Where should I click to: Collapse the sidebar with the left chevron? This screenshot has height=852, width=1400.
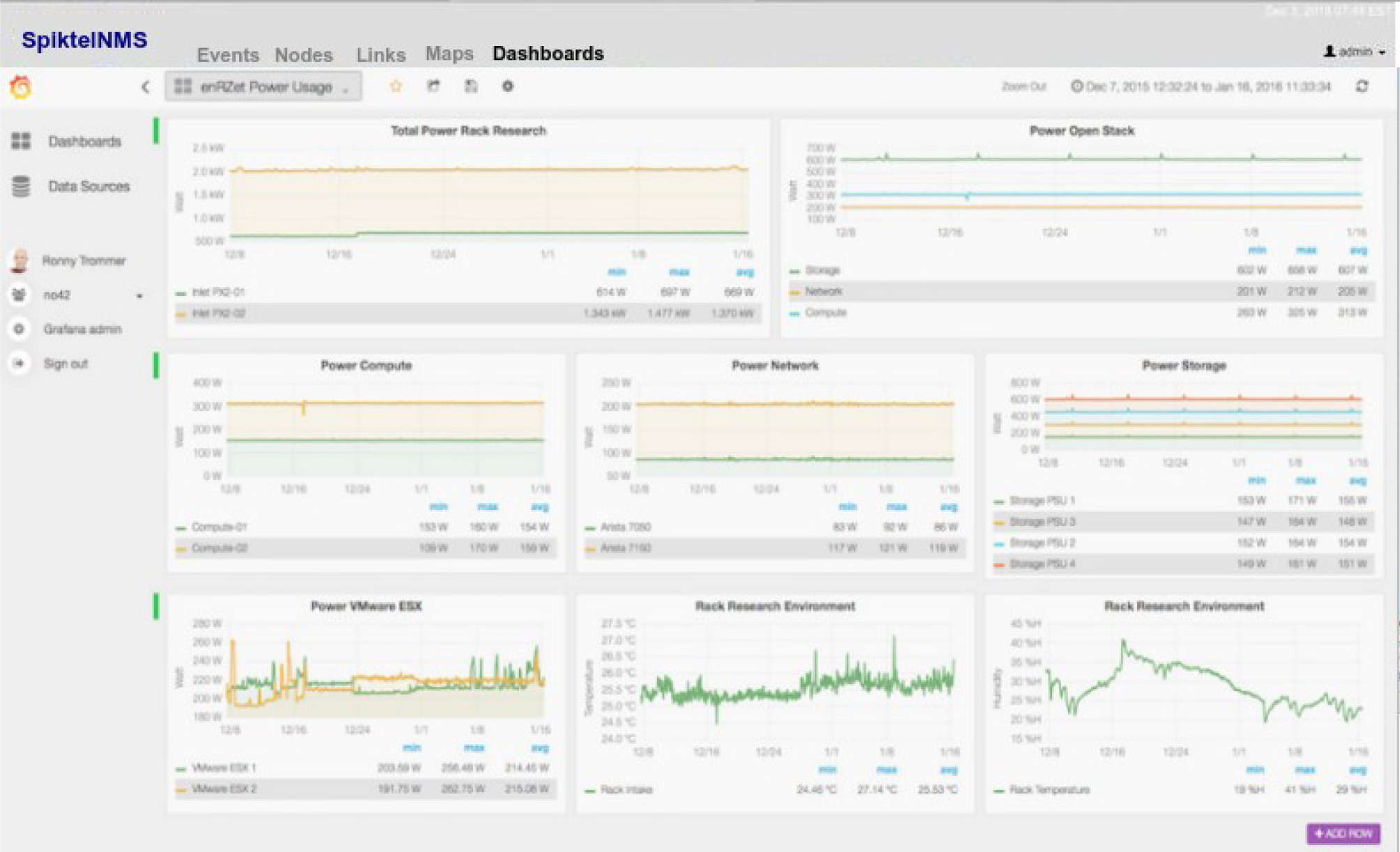(x=145, y=87)
